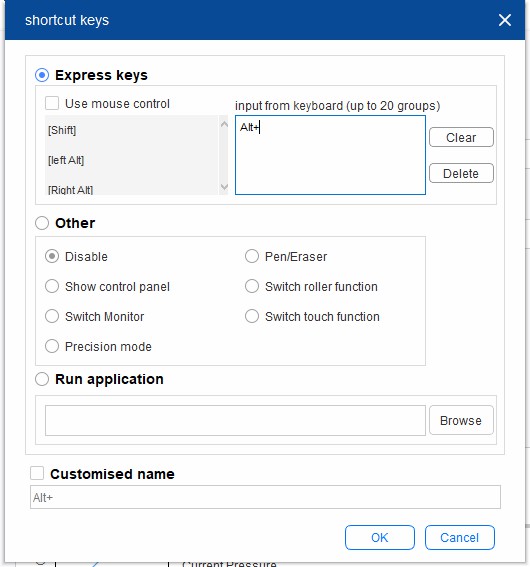This screenshot has width=530, height=567.
Task: Click the key list scroll up arrow
Action: pos(224,124)
